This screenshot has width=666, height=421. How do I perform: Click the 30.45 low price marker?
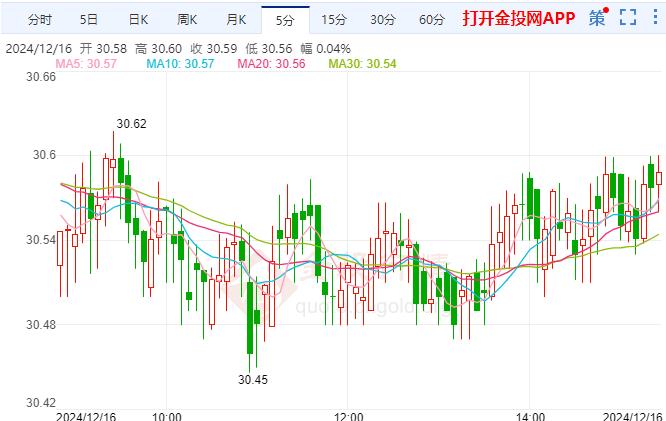(253, 379)
